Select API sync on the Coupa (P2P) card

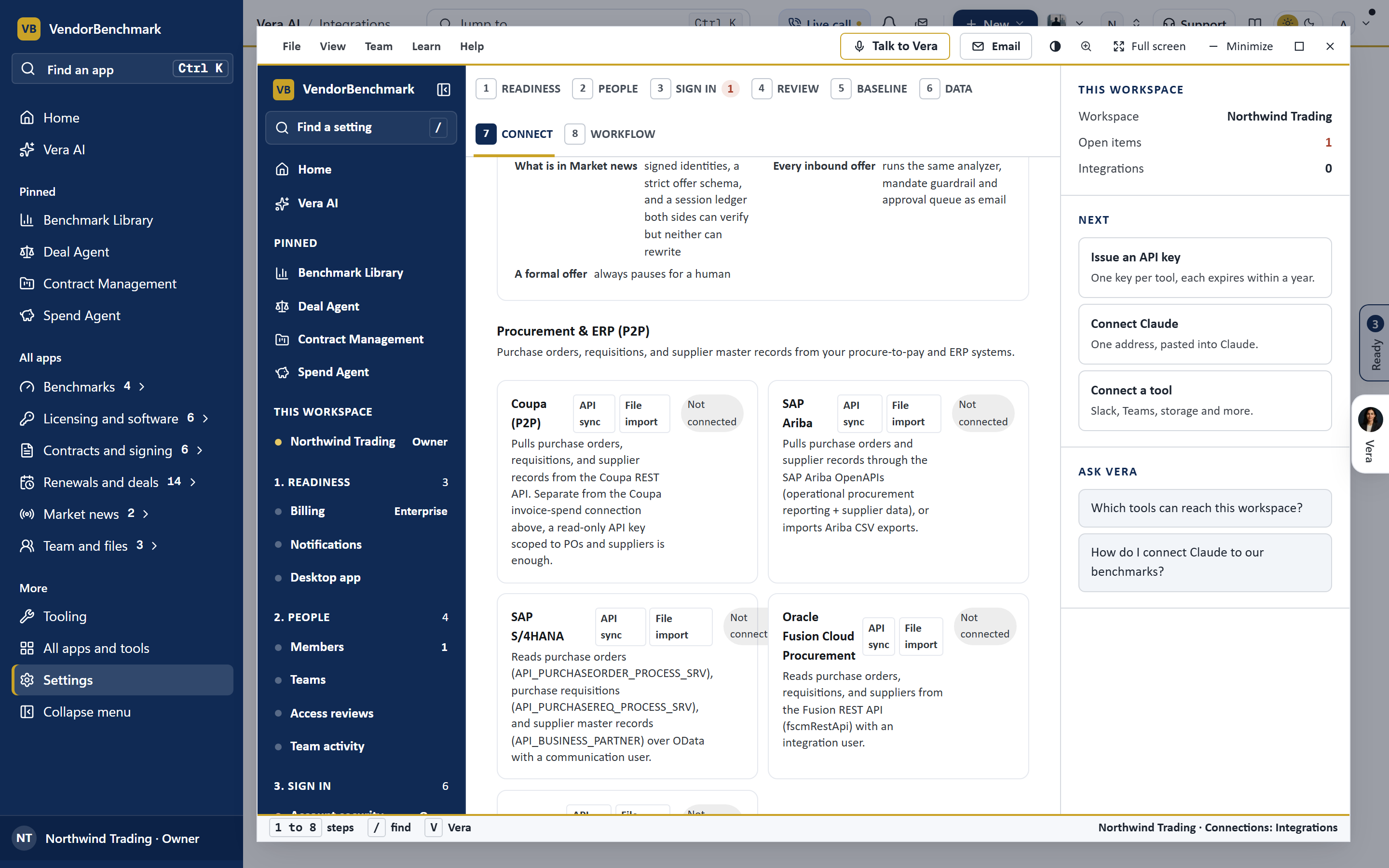tap(594, 413)
